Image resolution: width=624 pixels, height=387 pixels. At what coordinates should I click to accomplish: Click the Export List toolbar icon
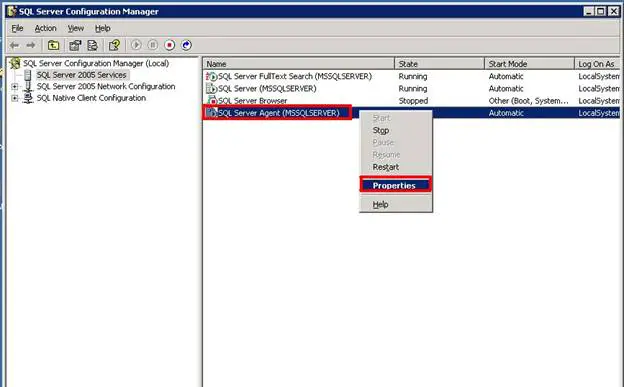click(x=92, y=45)
